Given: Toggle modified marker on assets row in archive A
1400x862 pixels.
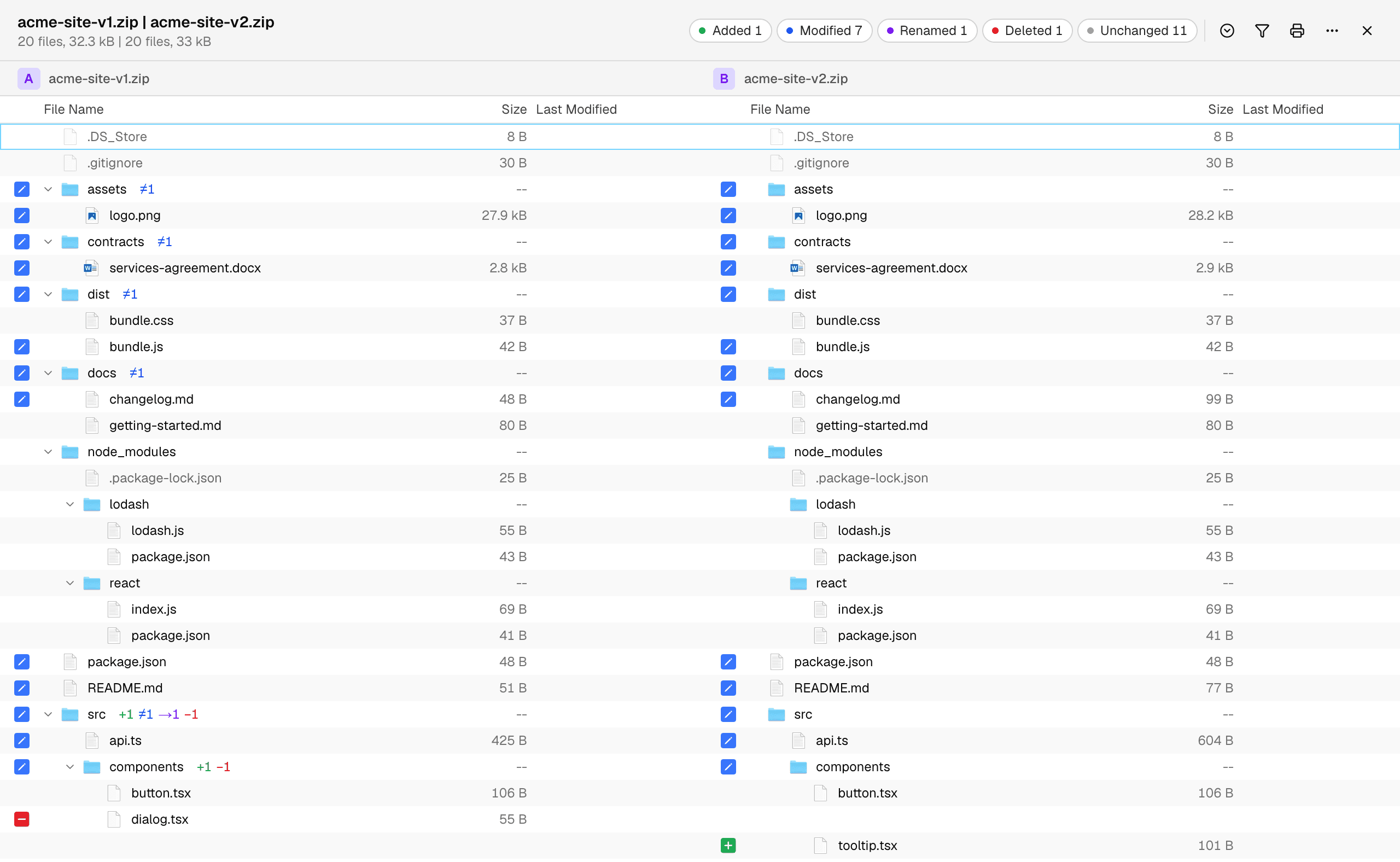Looking at the screenshot, I should pyautogui.click(x=22, y=189).
